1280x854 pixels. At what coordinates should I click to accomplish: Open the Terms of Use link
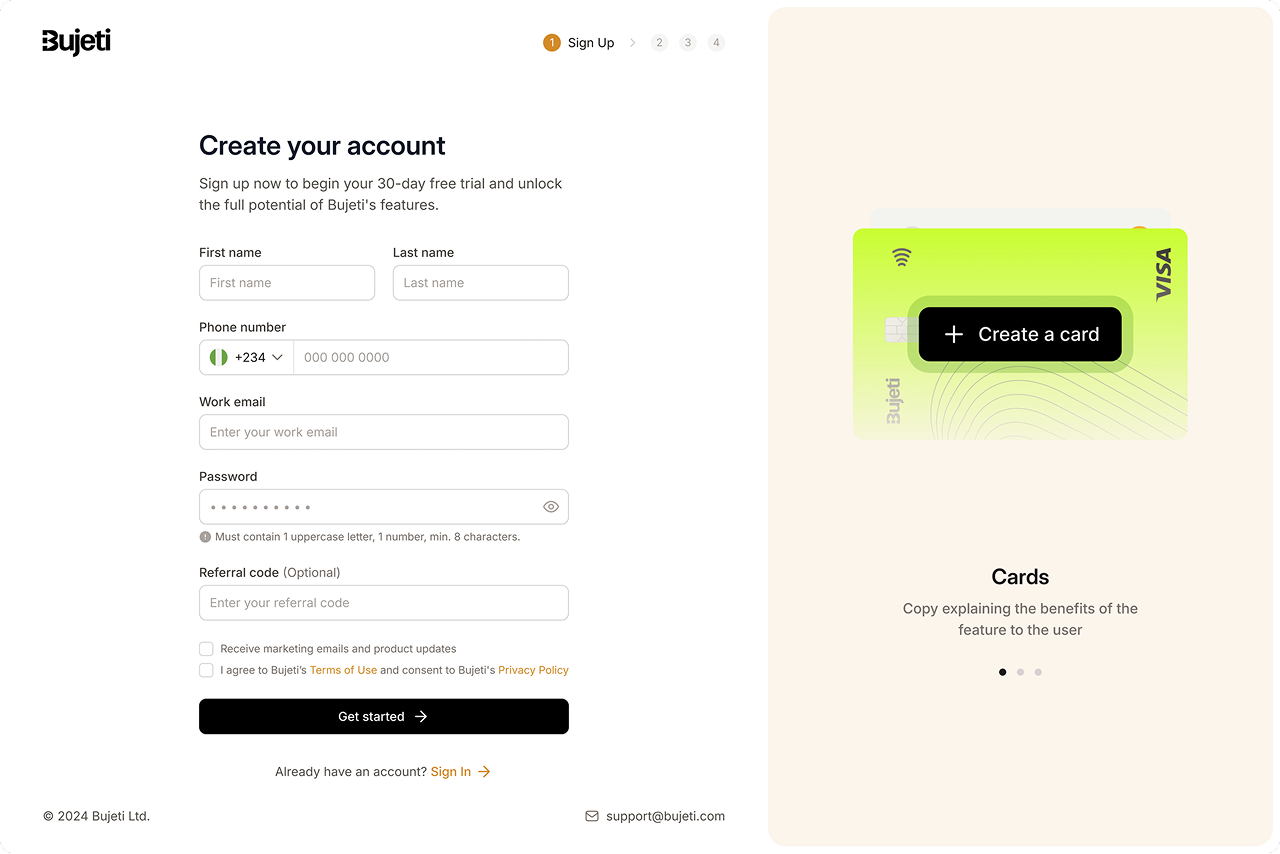[x=343, y=670]
